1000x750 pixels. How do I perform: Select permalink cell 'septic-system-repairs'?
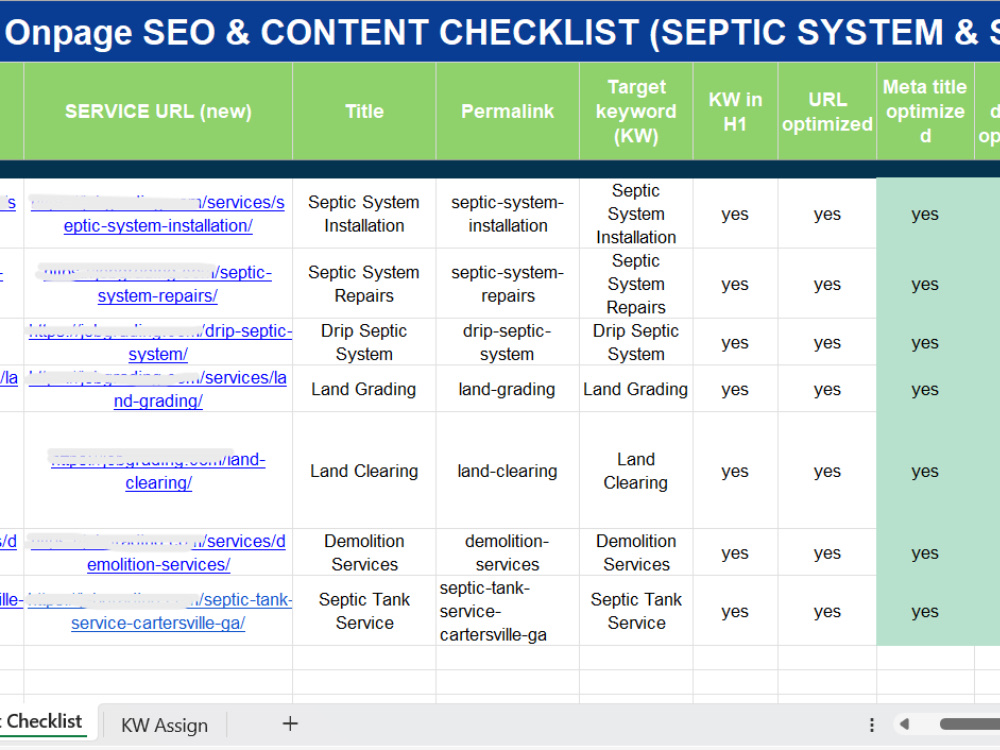(508, 284)
